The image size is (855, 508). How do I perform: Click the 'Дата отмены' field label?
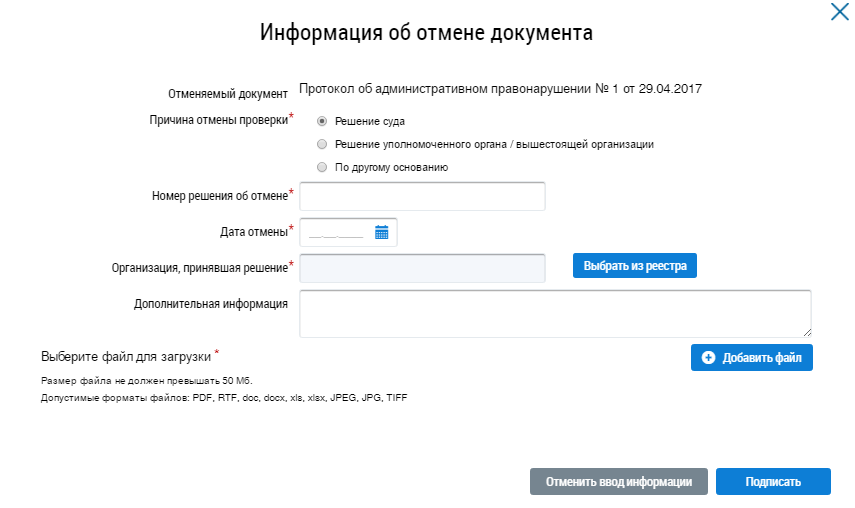tap(254, 232)
